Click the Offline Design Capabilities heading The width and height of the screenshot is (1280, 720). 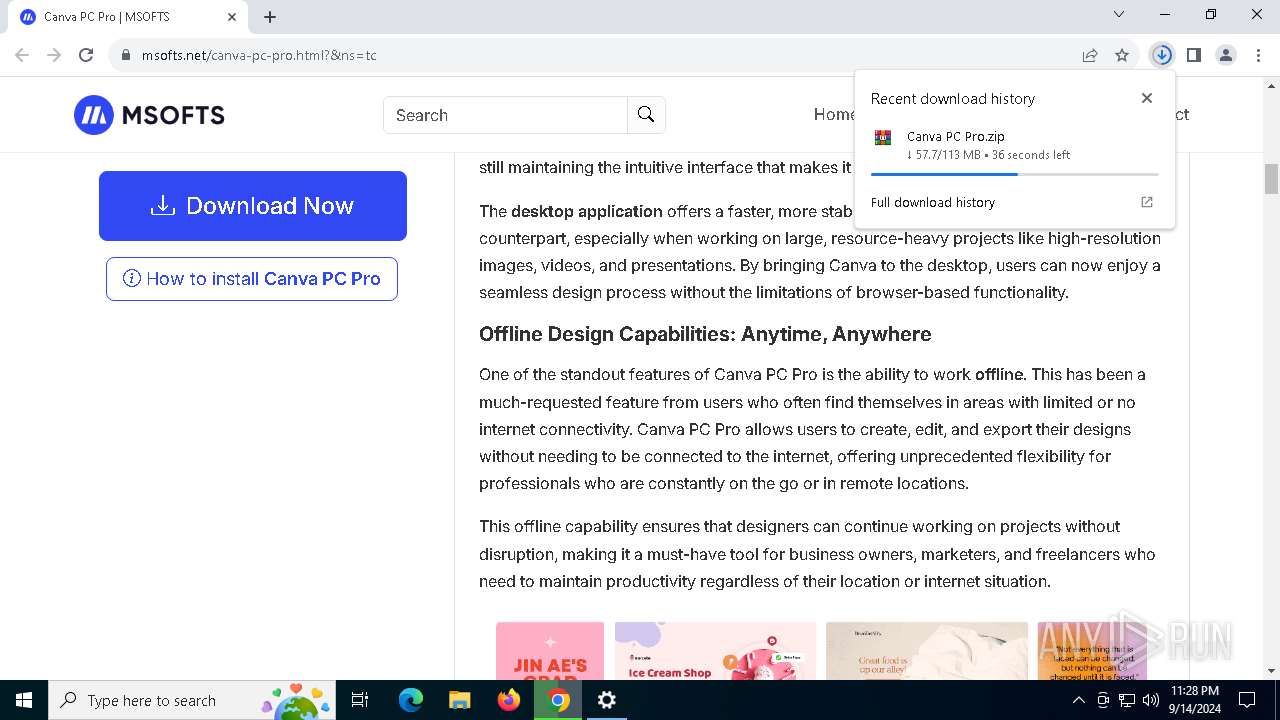pos(705,334)
